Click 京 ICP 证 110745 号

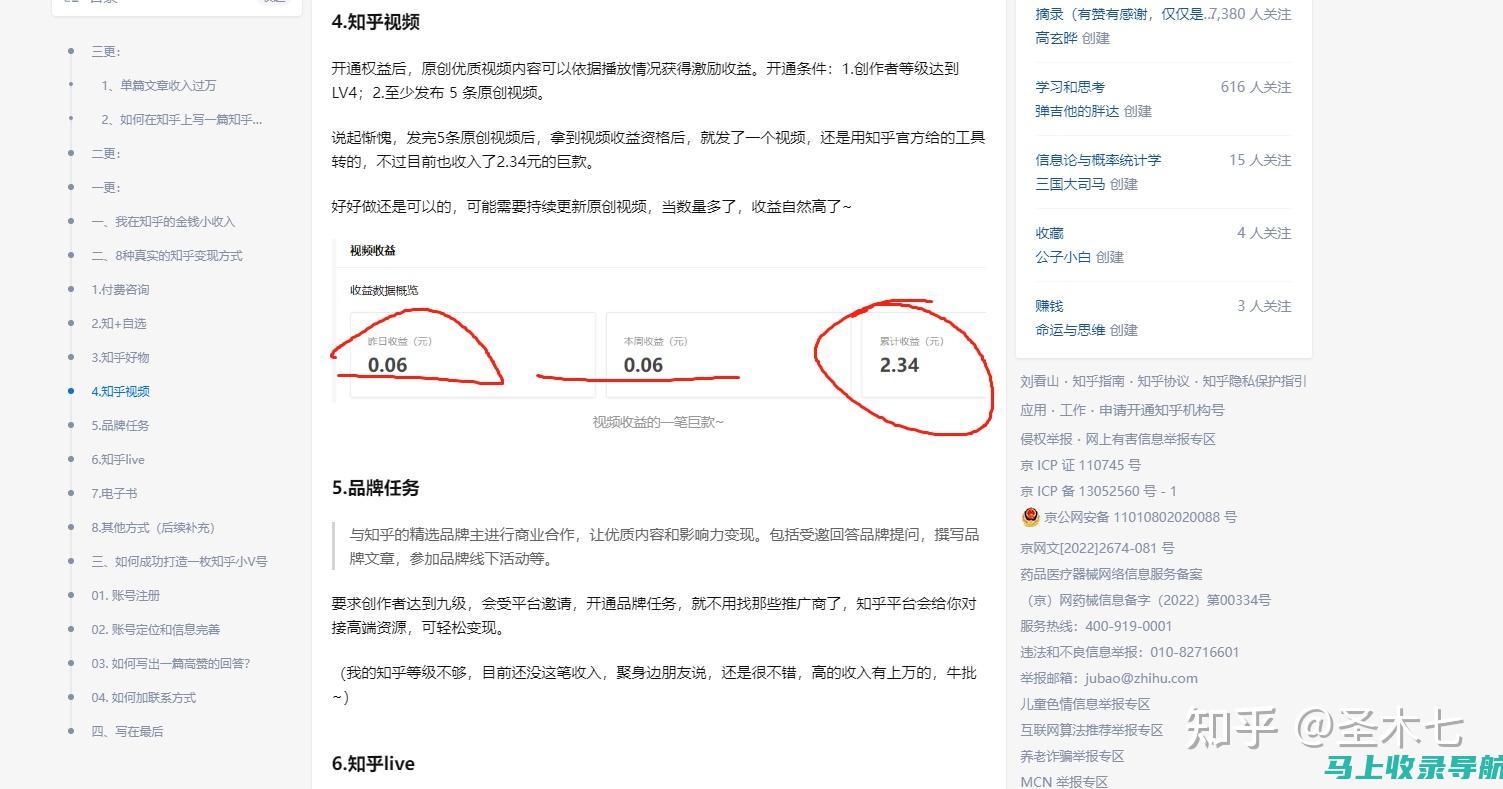(x=1080, y=465)
